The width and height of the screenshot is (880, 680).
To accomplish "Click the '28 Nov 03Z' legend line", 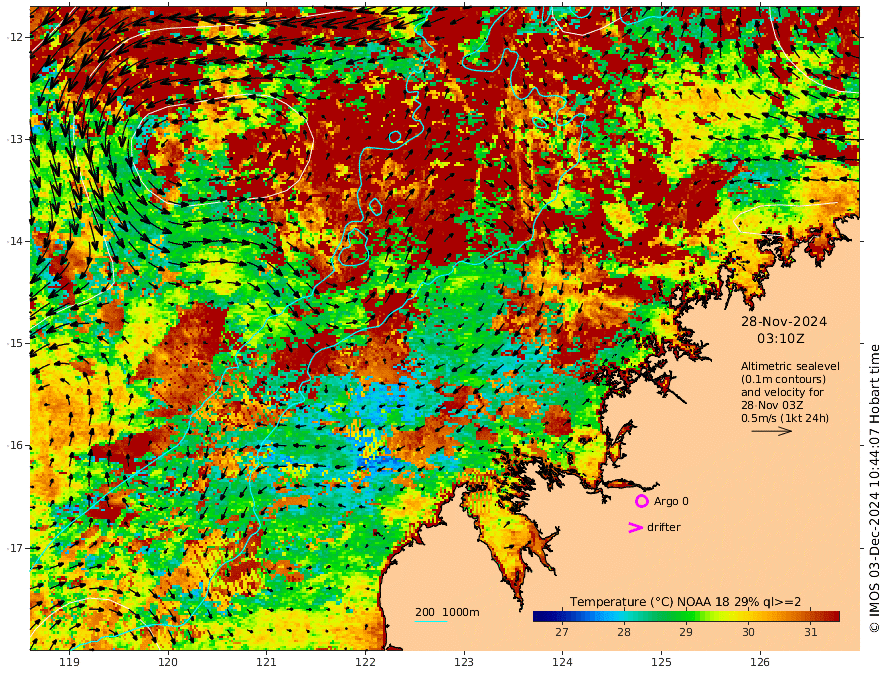I will (772, 405).
